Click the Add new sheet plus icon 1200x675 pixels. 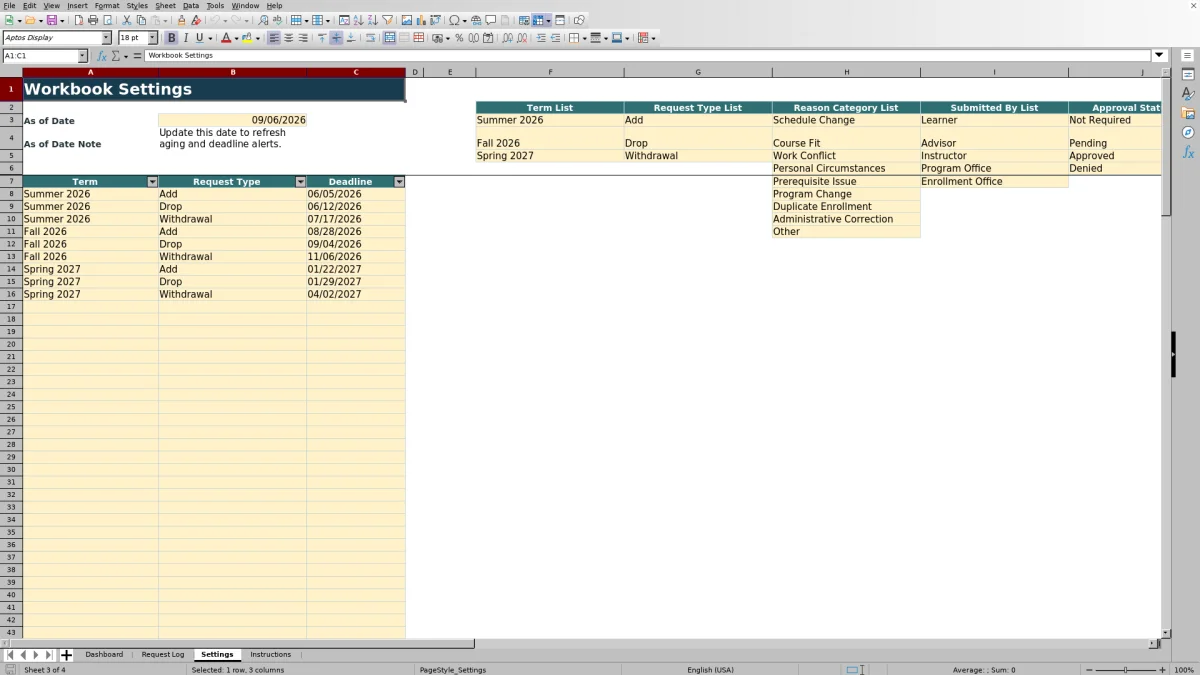[67, 655]
